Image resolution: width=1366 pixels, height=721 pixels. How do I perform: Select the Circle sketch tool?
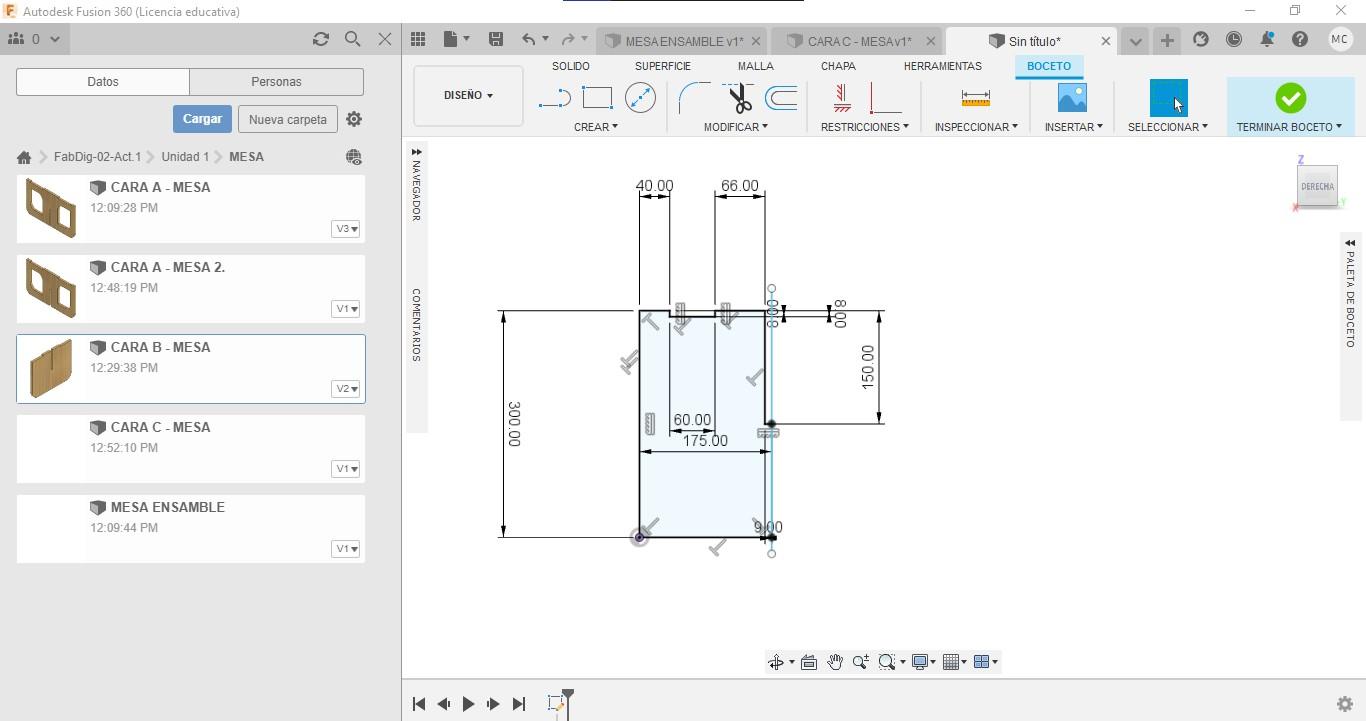[640, 98]
